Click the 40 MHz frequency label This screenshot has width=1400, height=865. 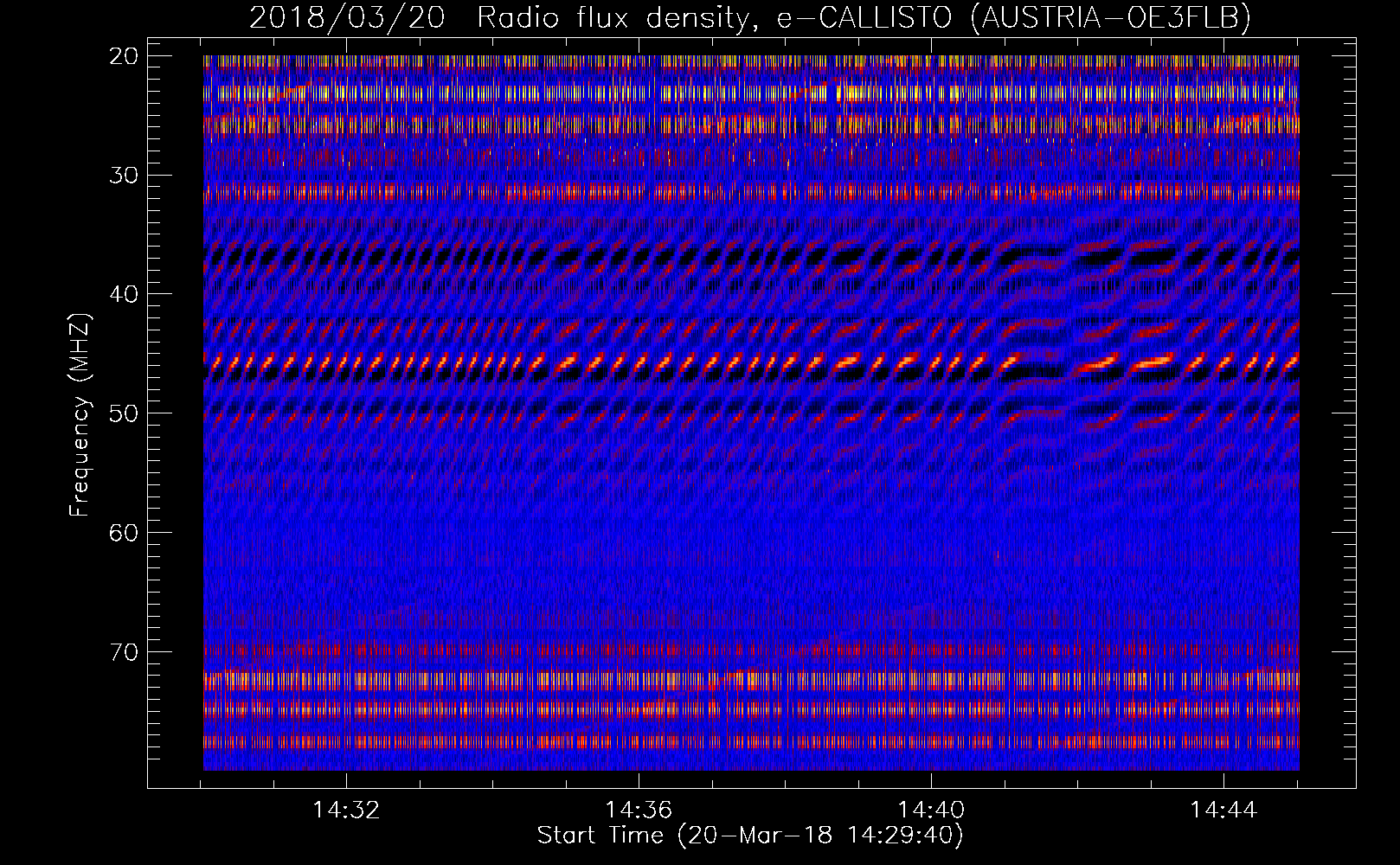click(124, 294)
